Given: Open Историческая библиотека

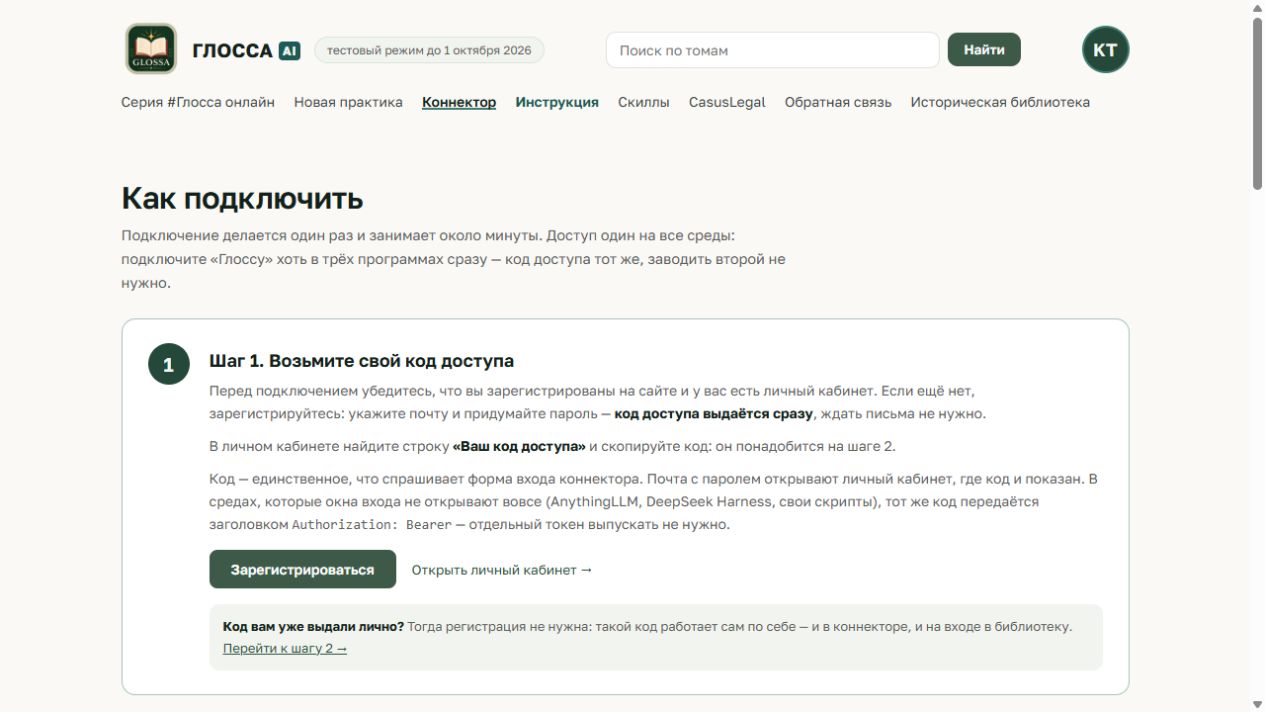Looking at the screenshot, I should 1000,102.
